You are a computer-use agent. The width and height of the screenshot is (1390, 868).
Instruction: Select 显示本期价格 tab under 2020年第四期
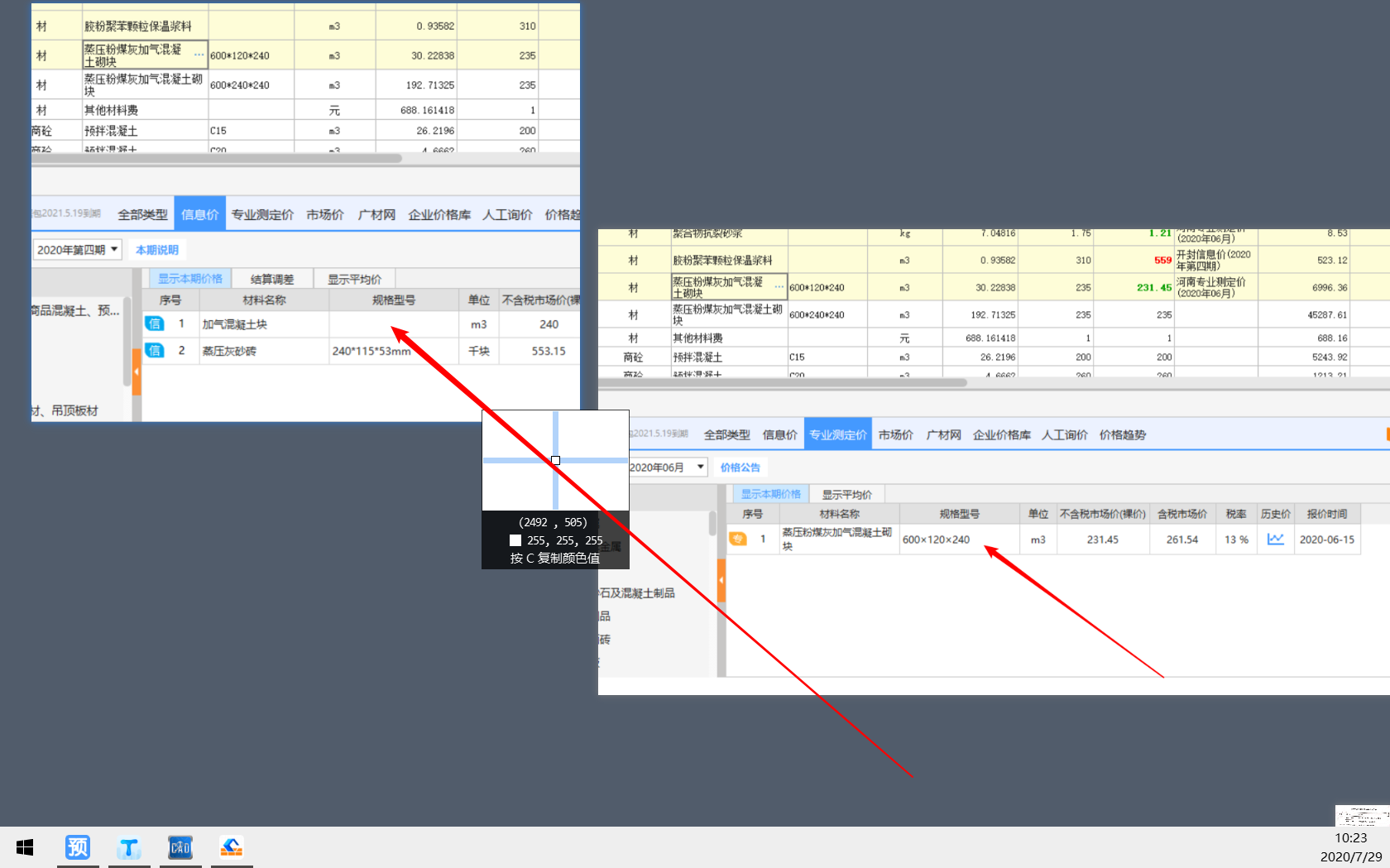pyautogui.click(x=190, y=279)
